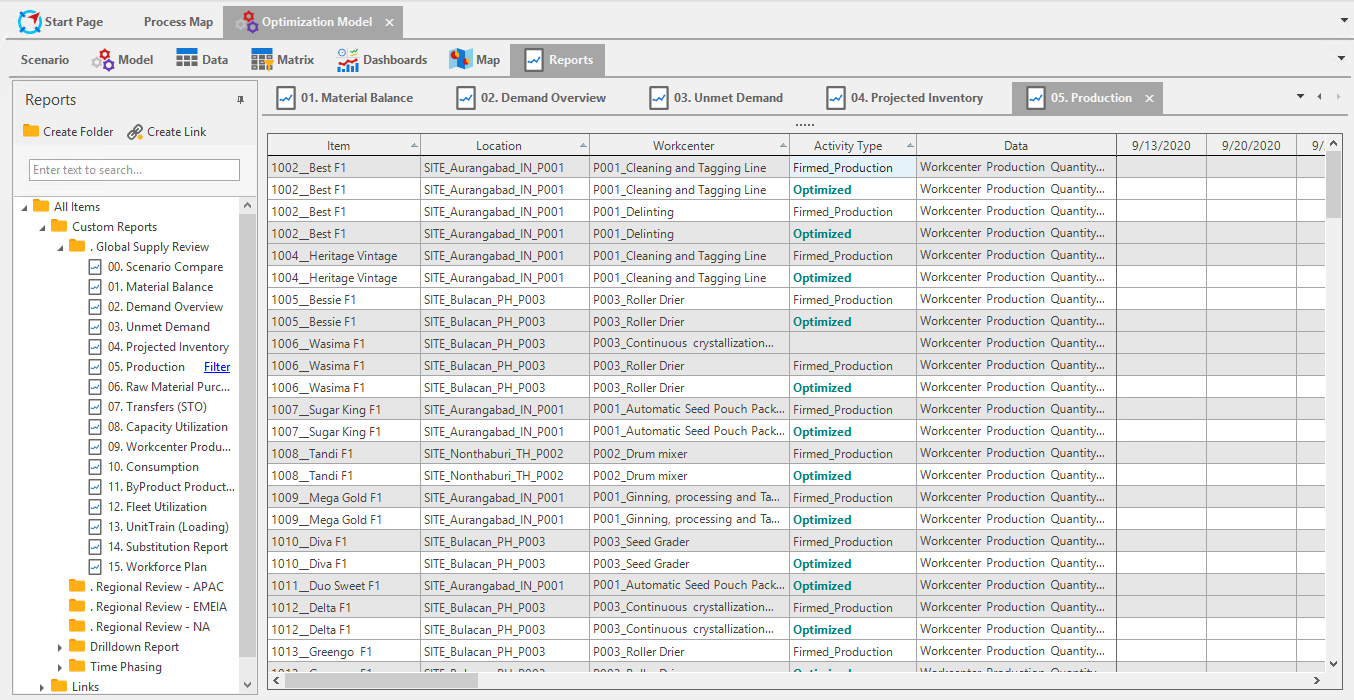
Task: Open the top-right window options dropdown
Action: pyautogui.click(x=1342, y=20)
